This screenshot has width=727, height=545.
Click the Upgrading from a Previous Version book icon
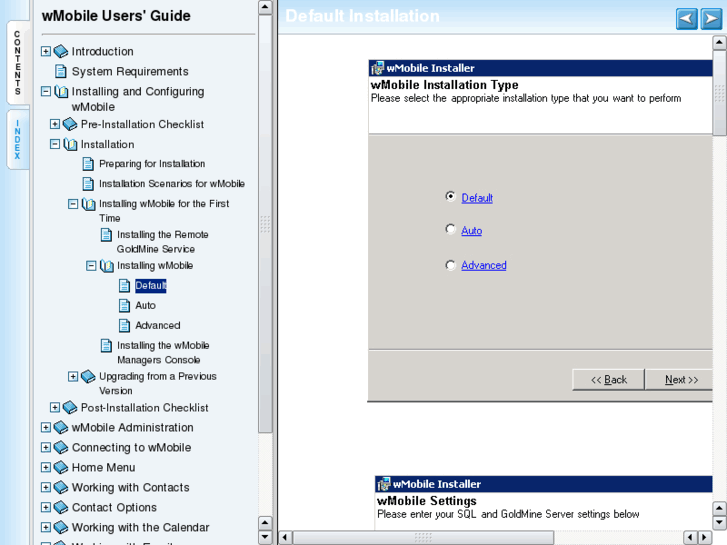tap(88, 376)
